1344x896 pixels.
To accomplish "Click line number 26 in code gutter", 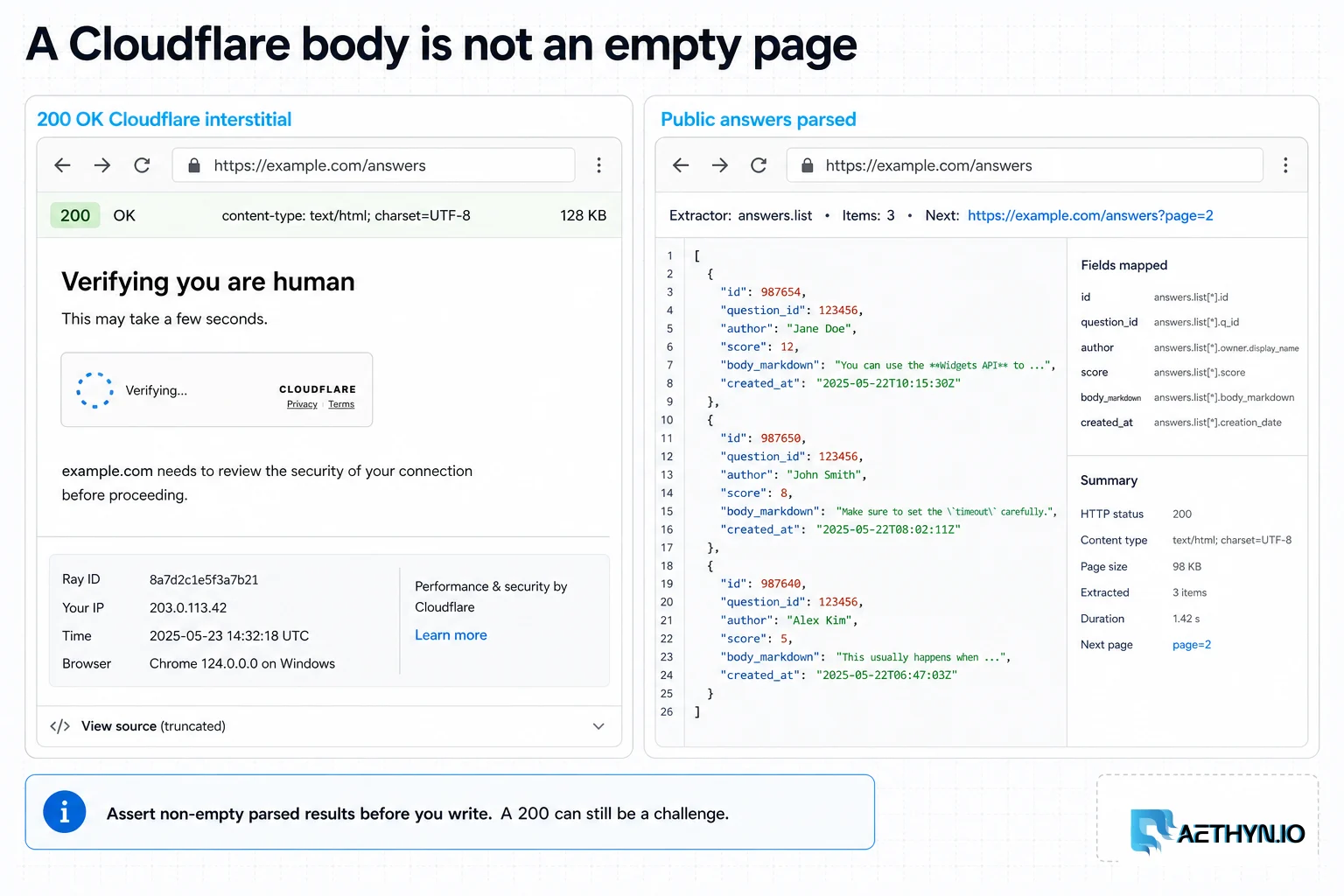I will point(667,712).
